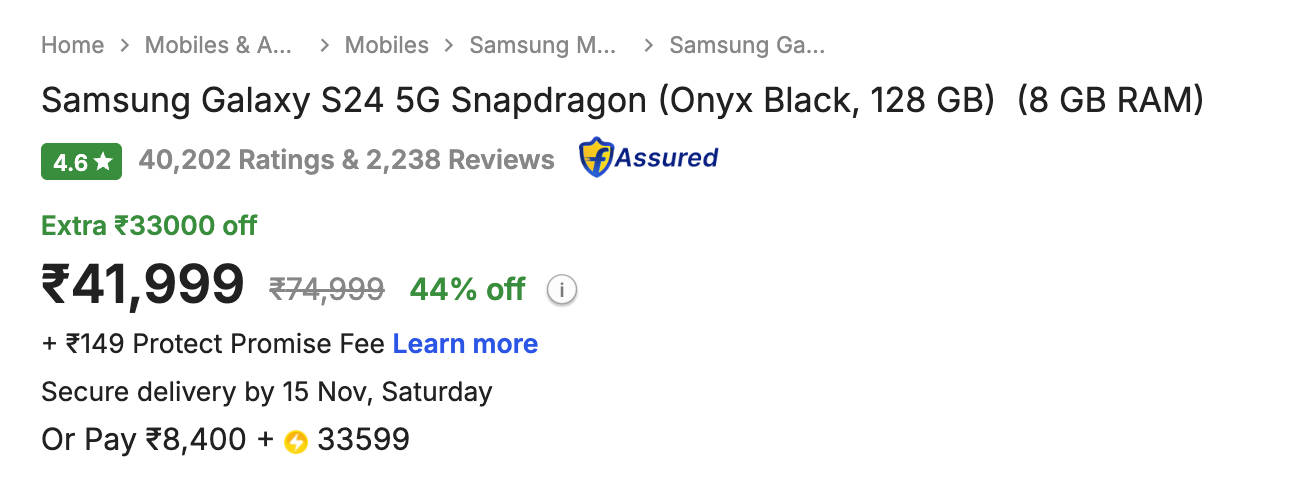Open the Samsung M... breadcrumb link
Screen dimensions: 1292x500
543,45
